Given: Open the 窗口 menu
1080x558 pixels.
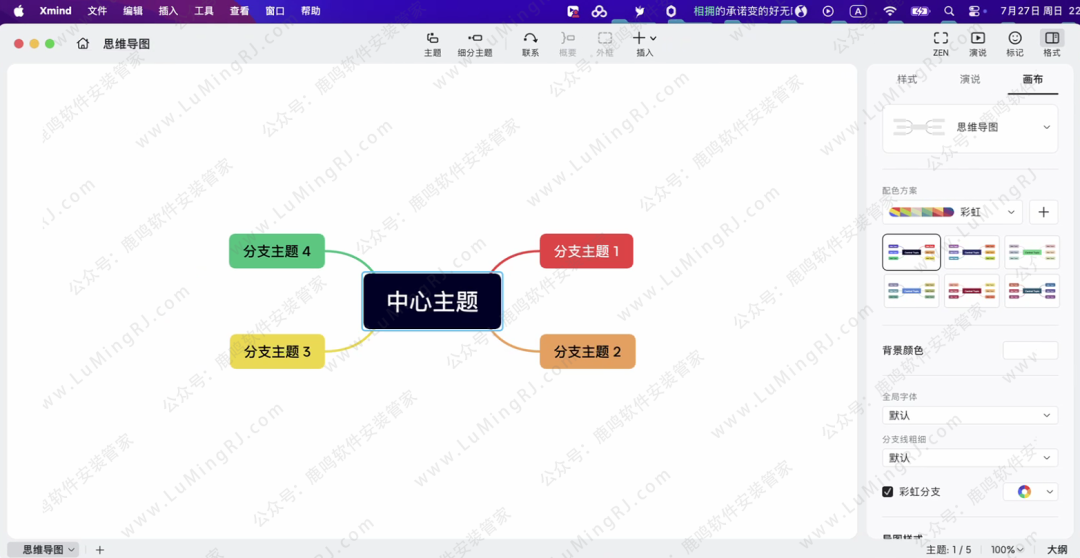Looking at the screenshot, I should 275,11.
